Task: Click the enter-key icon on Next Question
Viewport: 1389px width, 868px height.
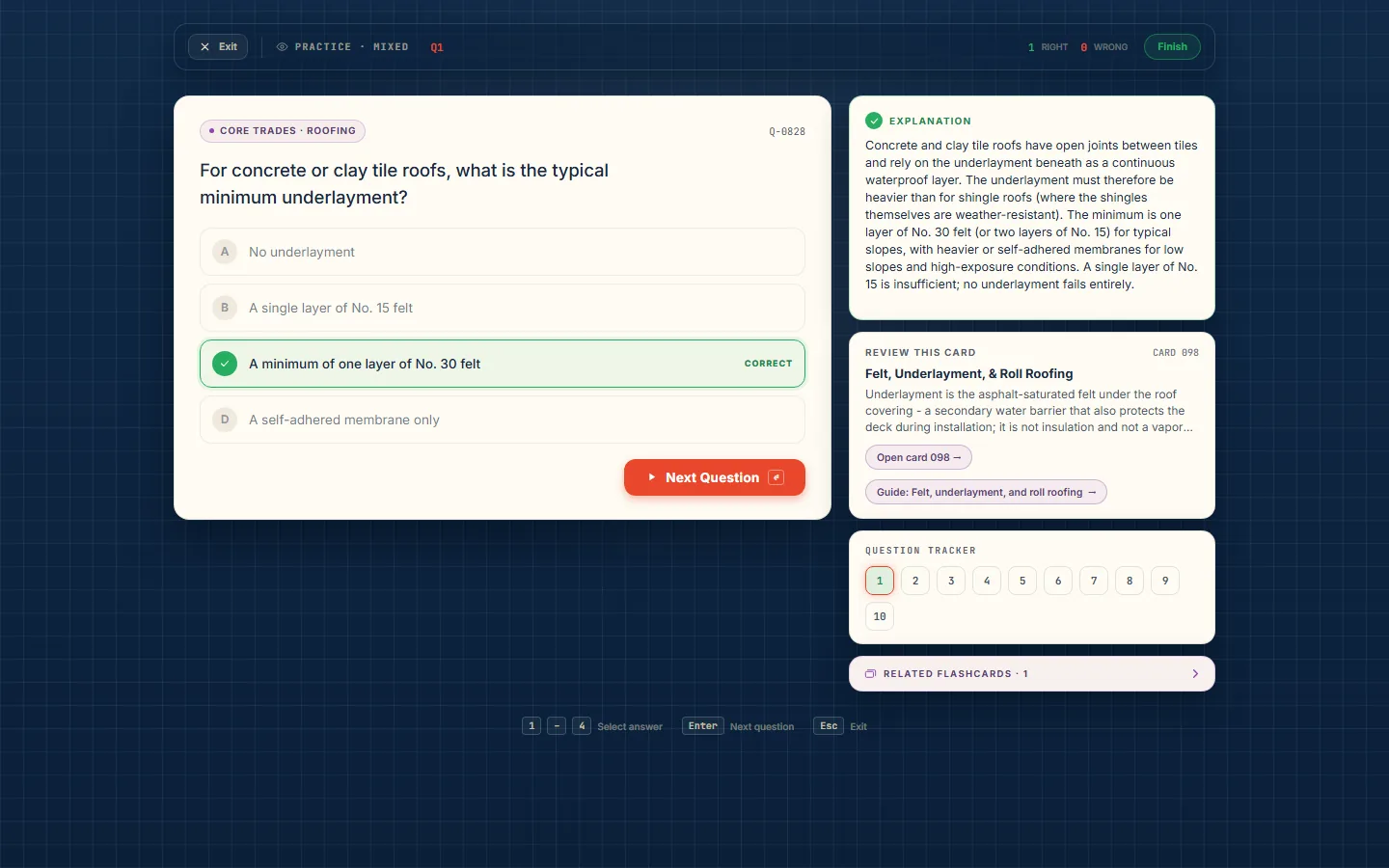Action: tap(776, 477)
